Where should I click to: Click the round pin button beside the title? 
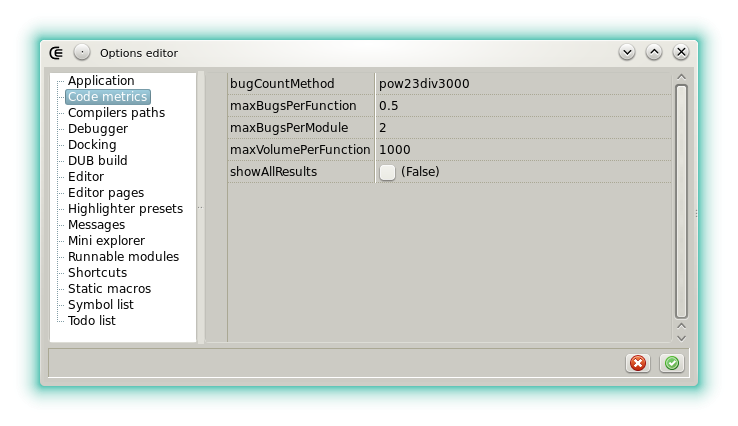(82, 52)
